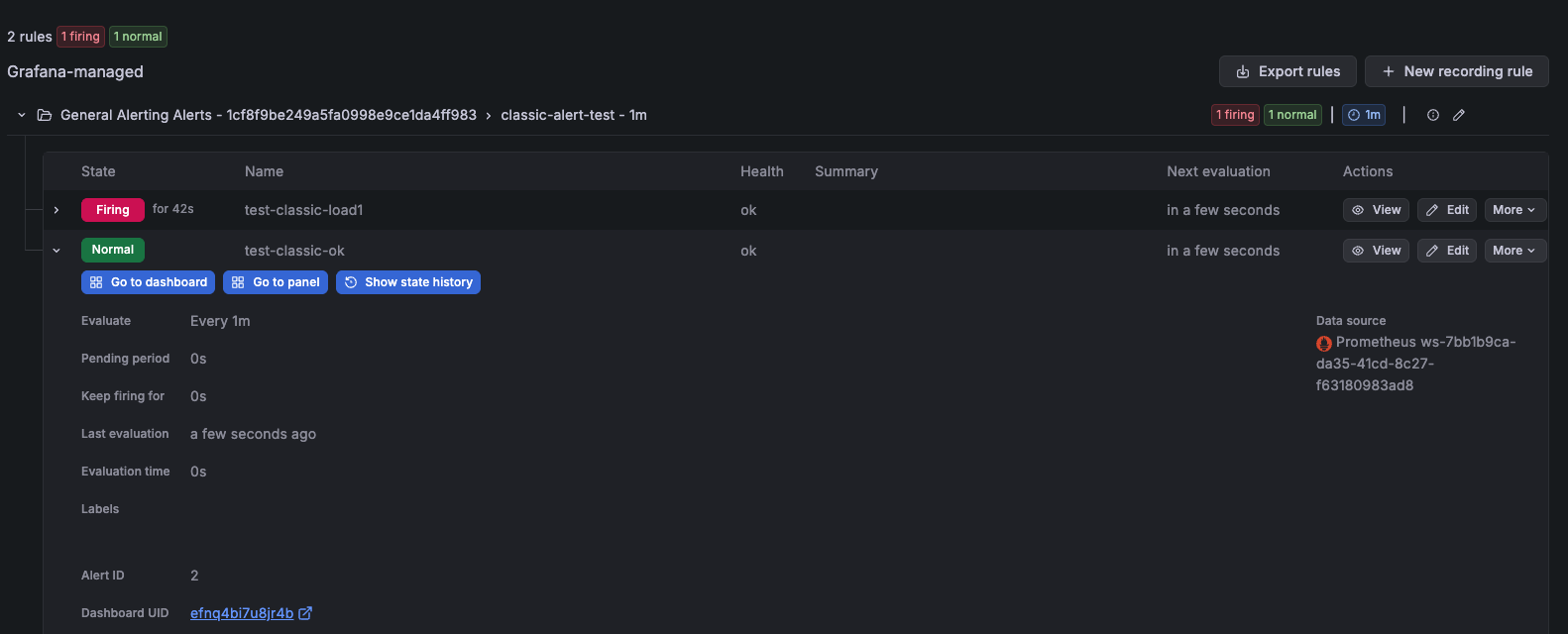The width and height of the screenshot is (1568, 634).
Task: Click the 1m evaluation interval badge
Action: point(1364,115)
